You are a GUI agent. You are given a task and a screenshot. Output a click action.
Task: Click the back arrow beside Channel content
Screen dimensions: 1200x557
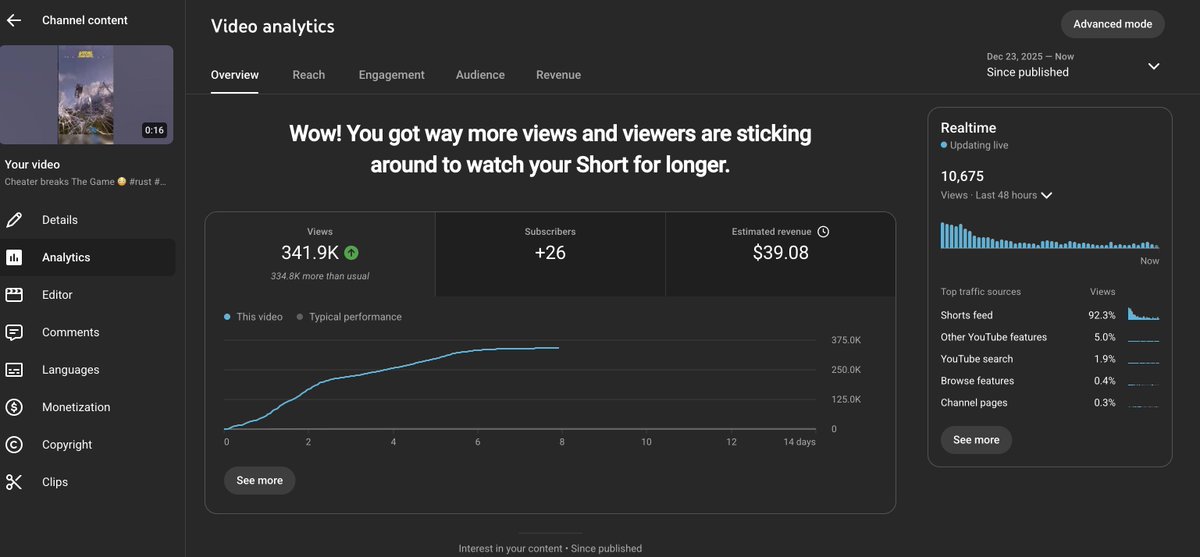point(14,20)
